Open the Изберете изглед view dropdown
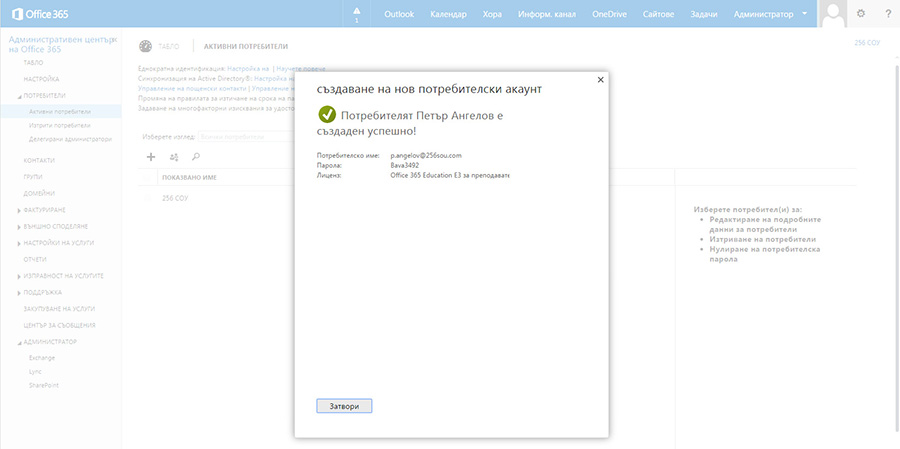 pos(246,137)
